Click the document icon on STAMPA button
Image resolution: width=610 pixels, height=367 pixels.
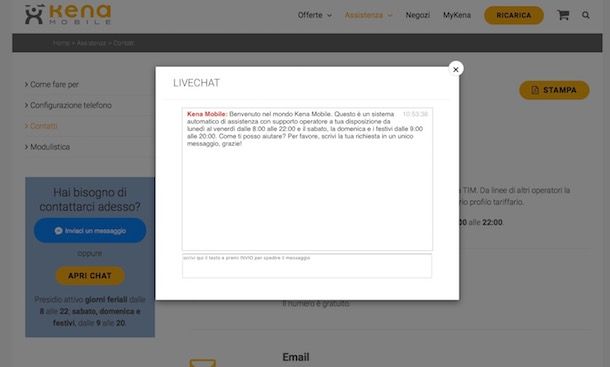click(535, 90)
